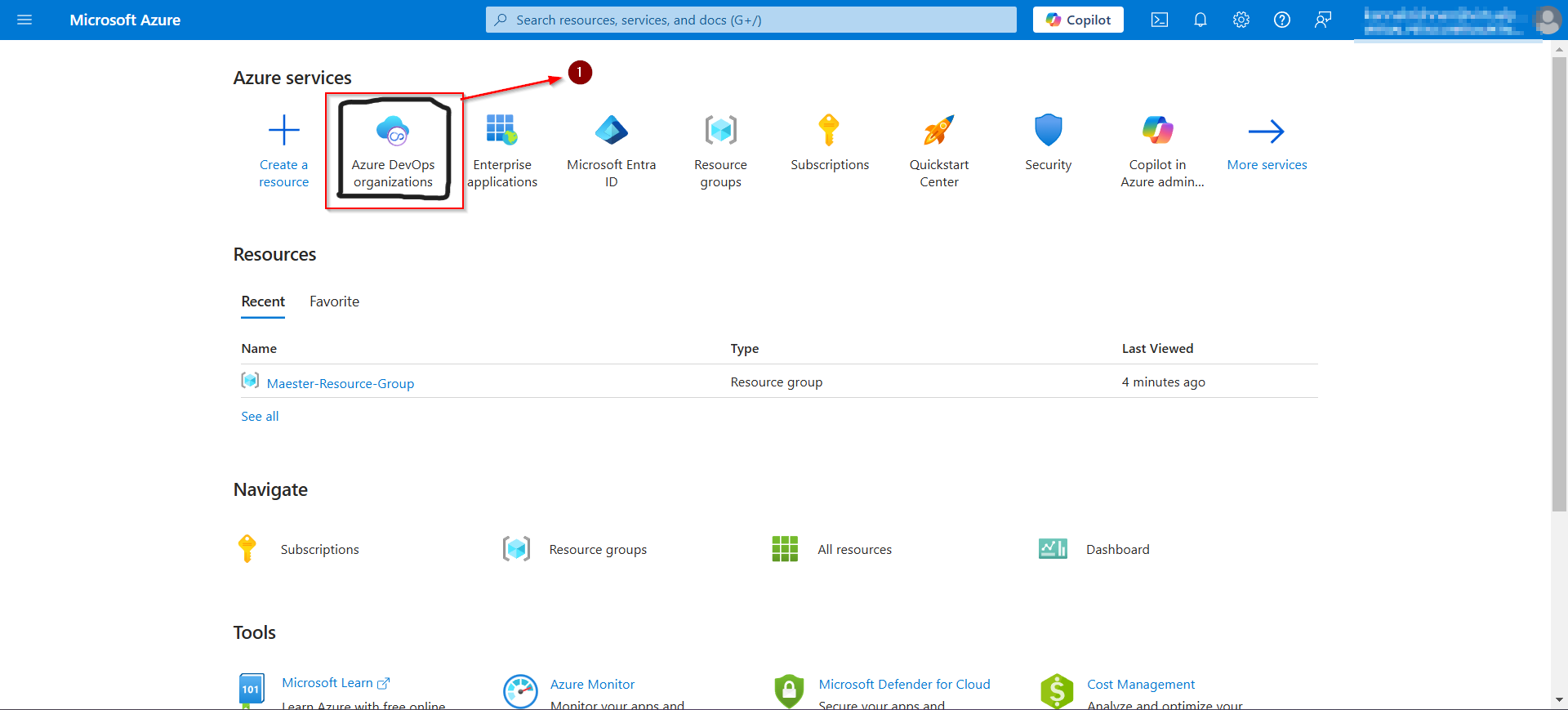
Task: Open All resources under Navigate
Action: click(855, 550)
